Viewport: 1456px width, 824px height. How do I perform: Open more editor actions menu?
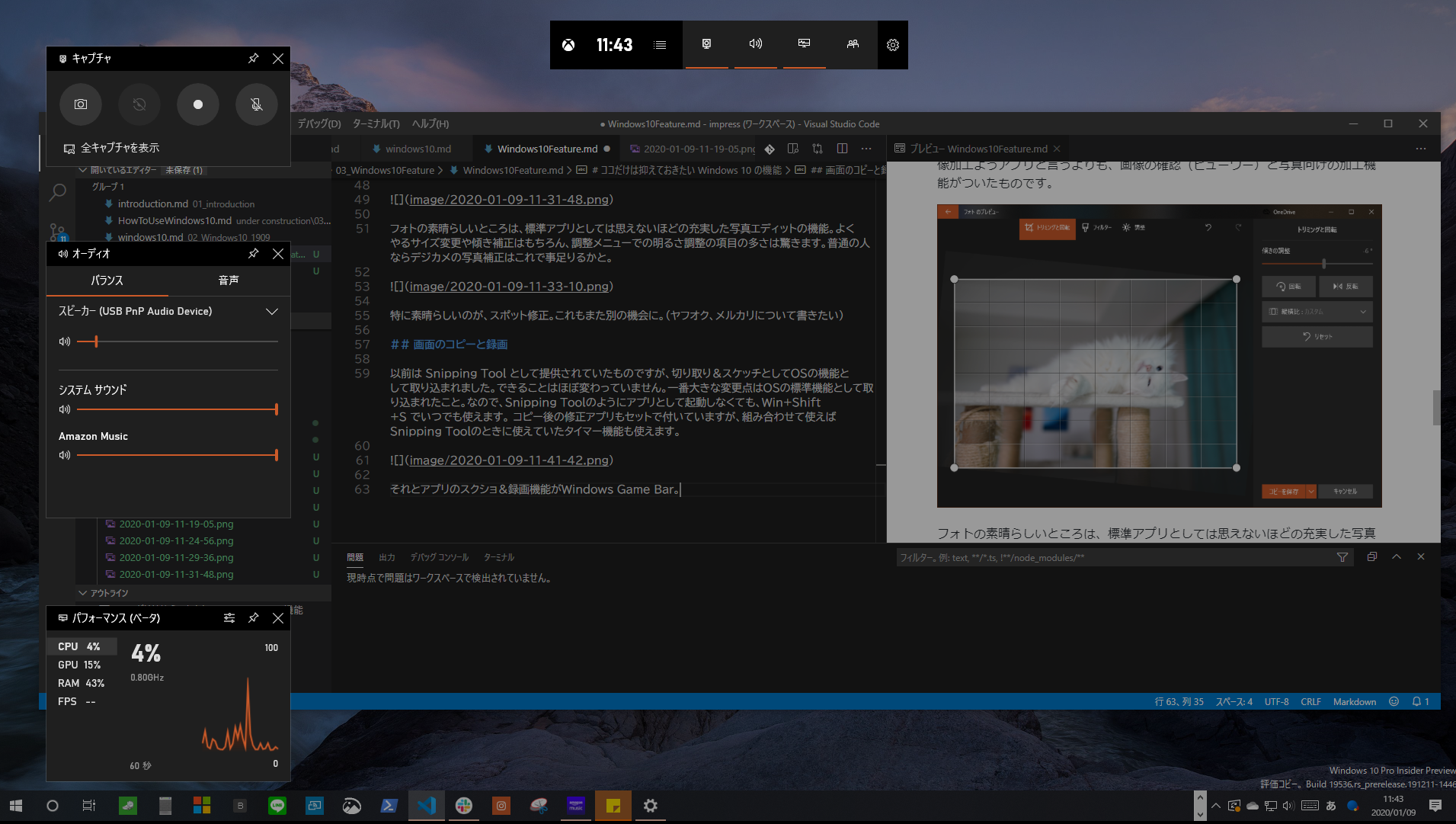(x=866, y=149)
